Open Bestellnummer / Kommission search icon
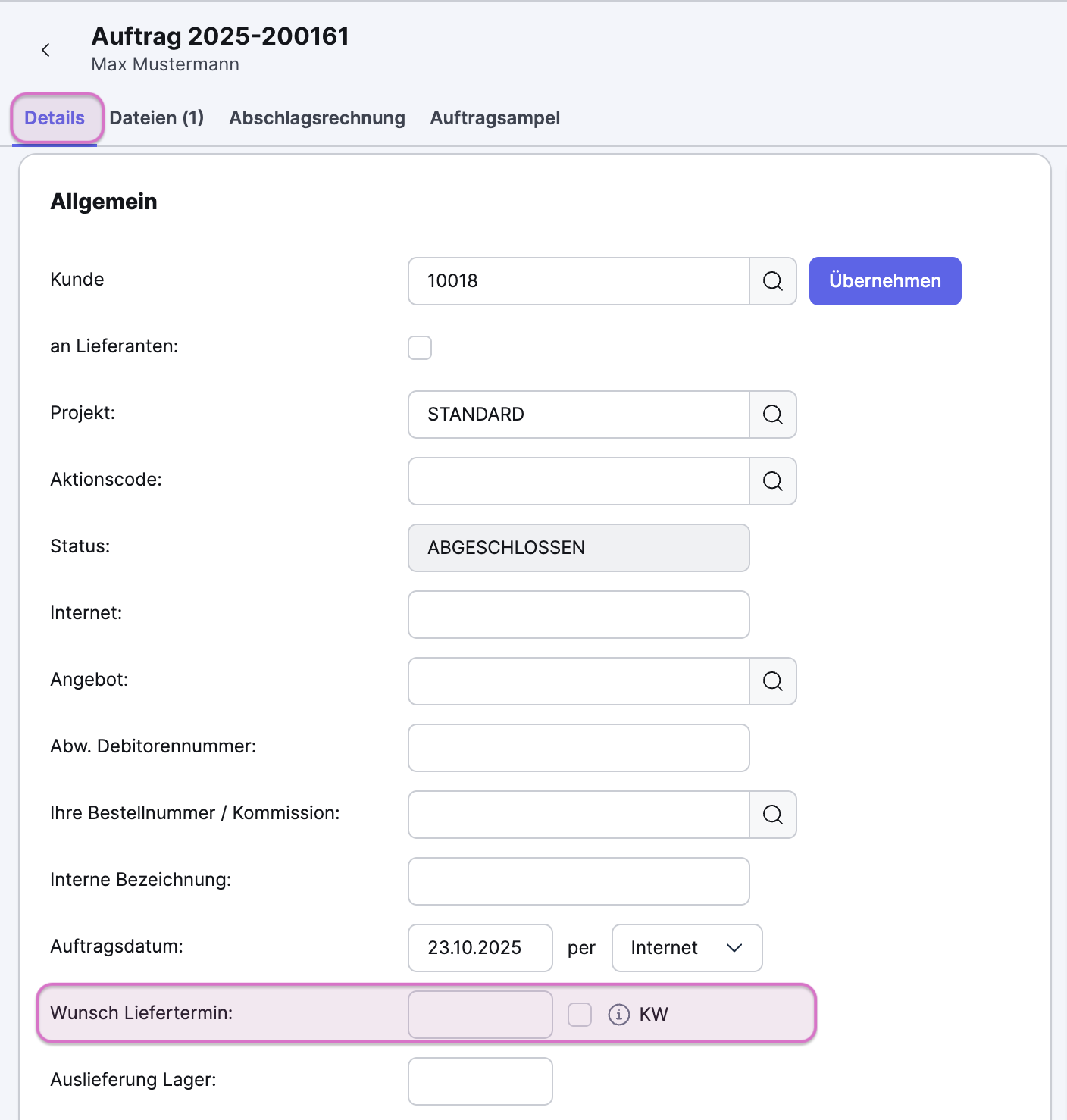1067x1120 pixels. [x=772, y=815]
